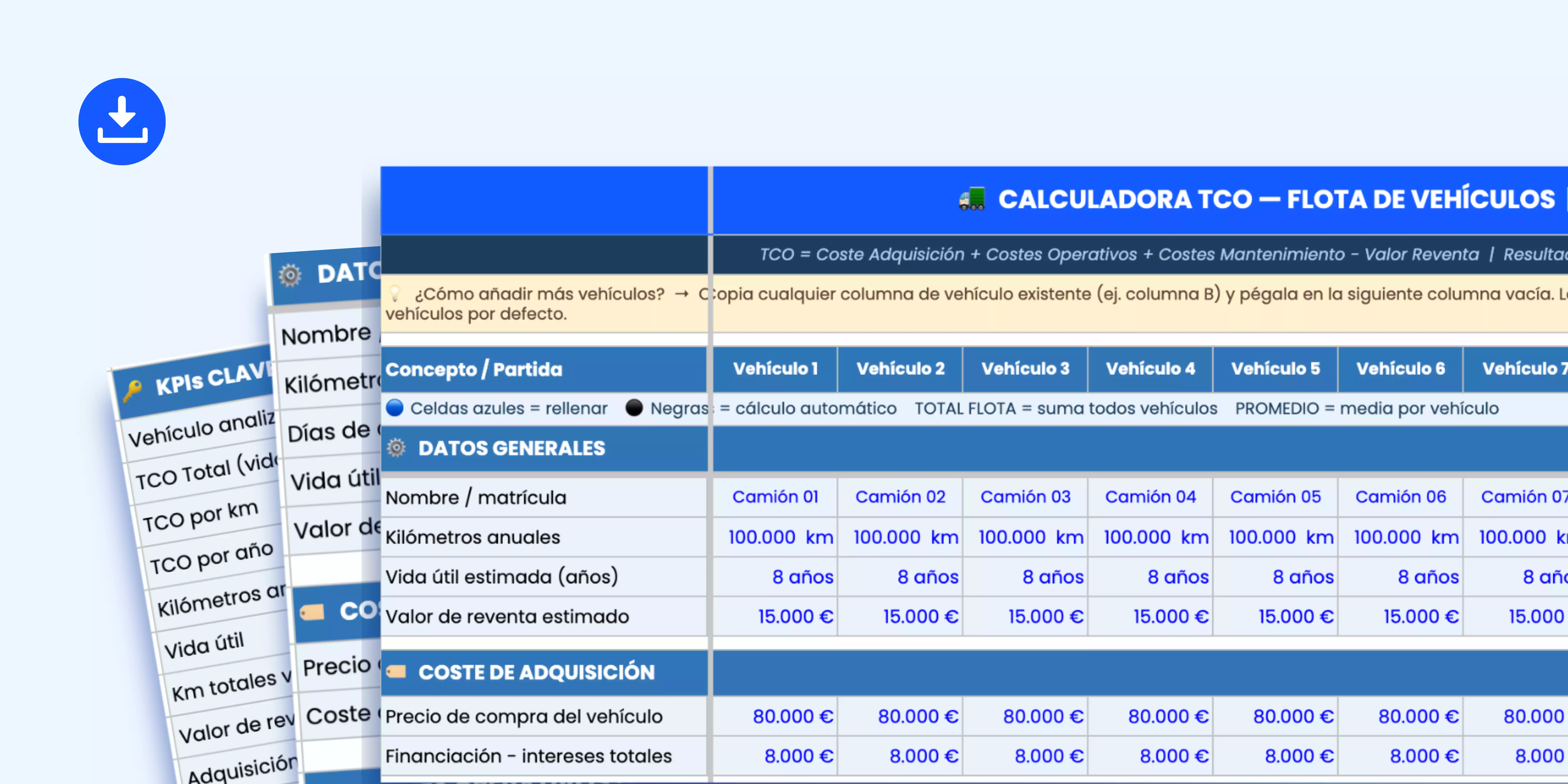1568x784 pixels.
Task: Select the Vehículo 4 column header
Action: click(1150, 369)
